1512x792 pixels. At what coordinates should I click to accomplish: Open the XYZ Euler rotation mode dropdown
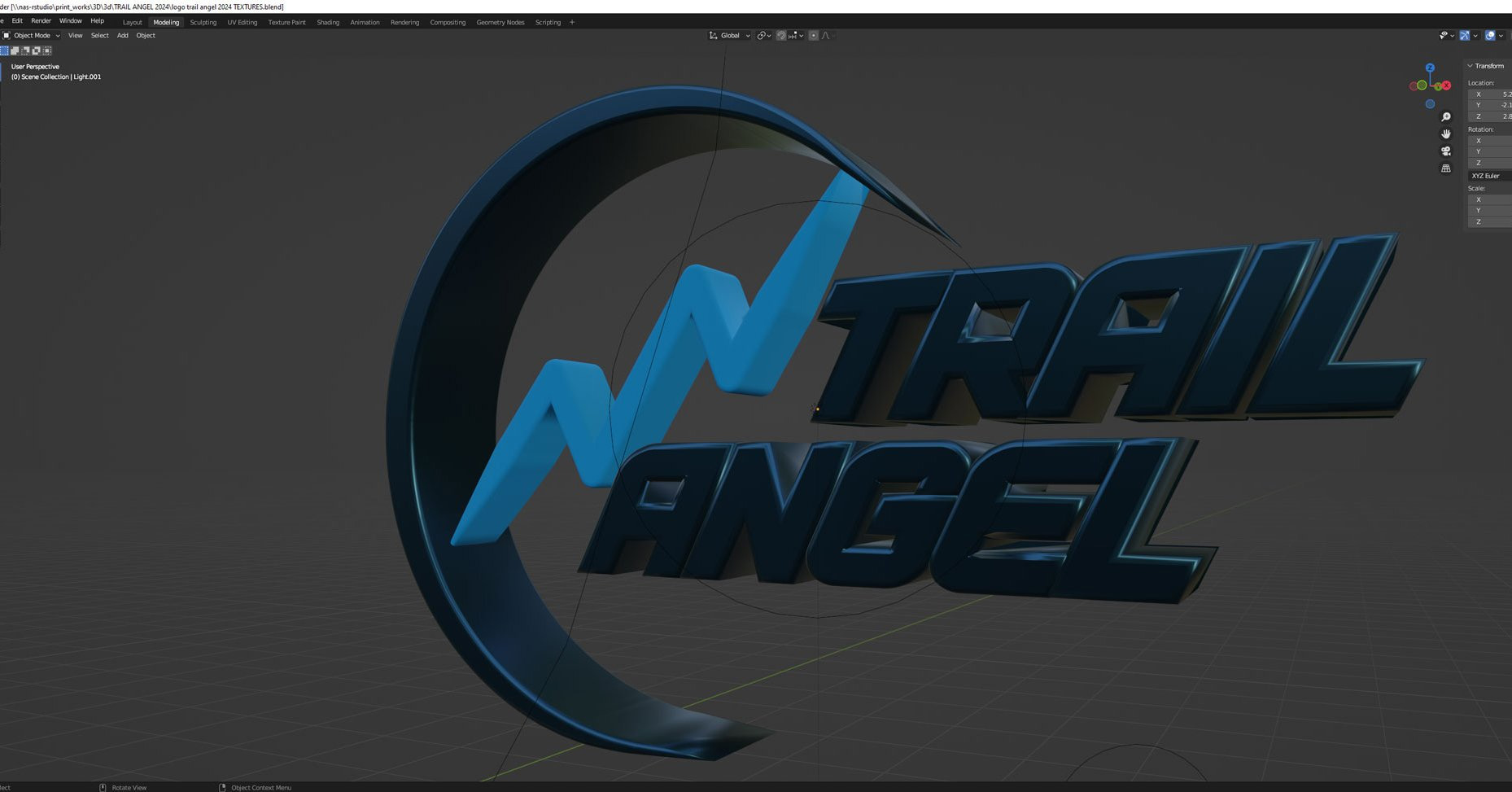[x=1489, y=176]
